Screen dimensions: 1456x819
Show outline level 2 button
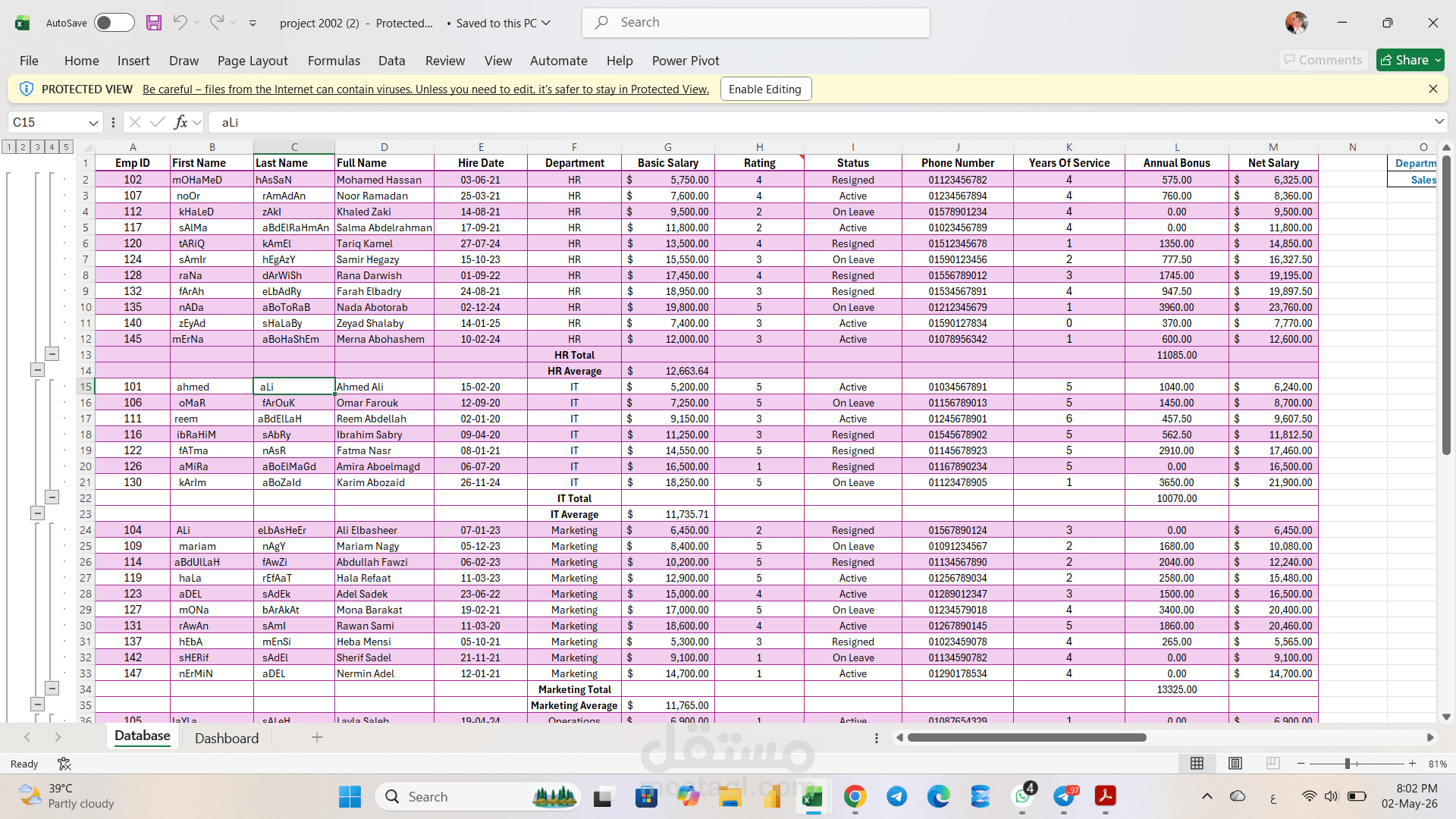click(23, 147)
